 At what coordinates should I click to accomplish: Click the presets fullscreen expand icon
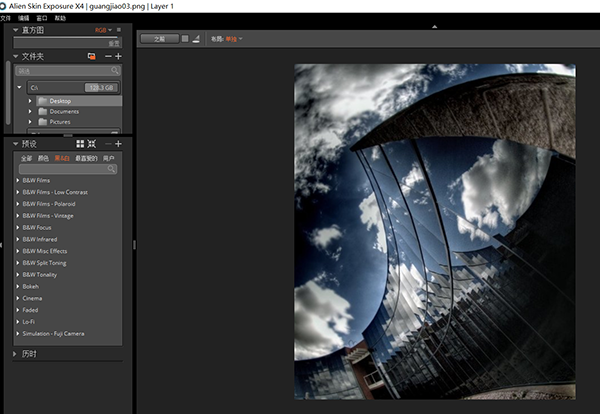coord(92,144)
